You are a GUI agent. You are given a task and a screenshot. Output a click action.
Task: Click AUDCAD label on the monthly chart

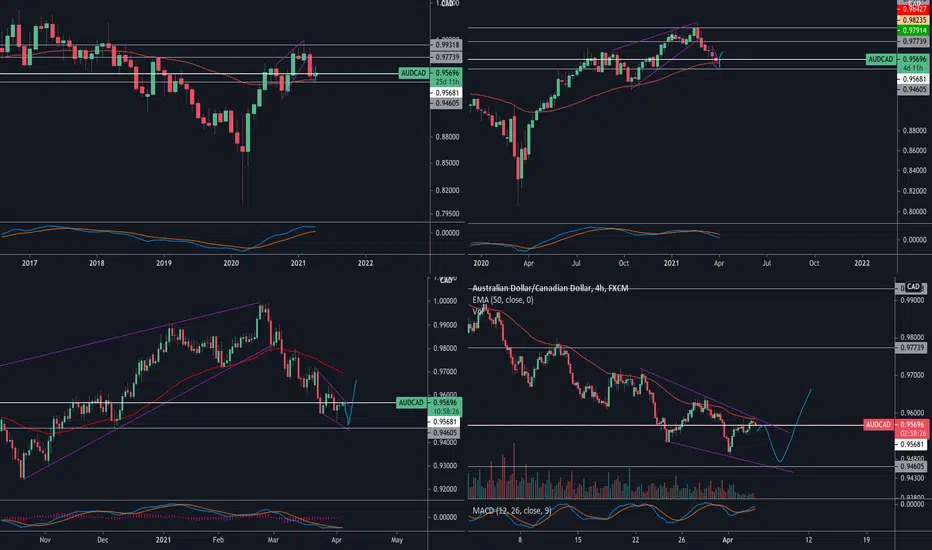point(414,73)
